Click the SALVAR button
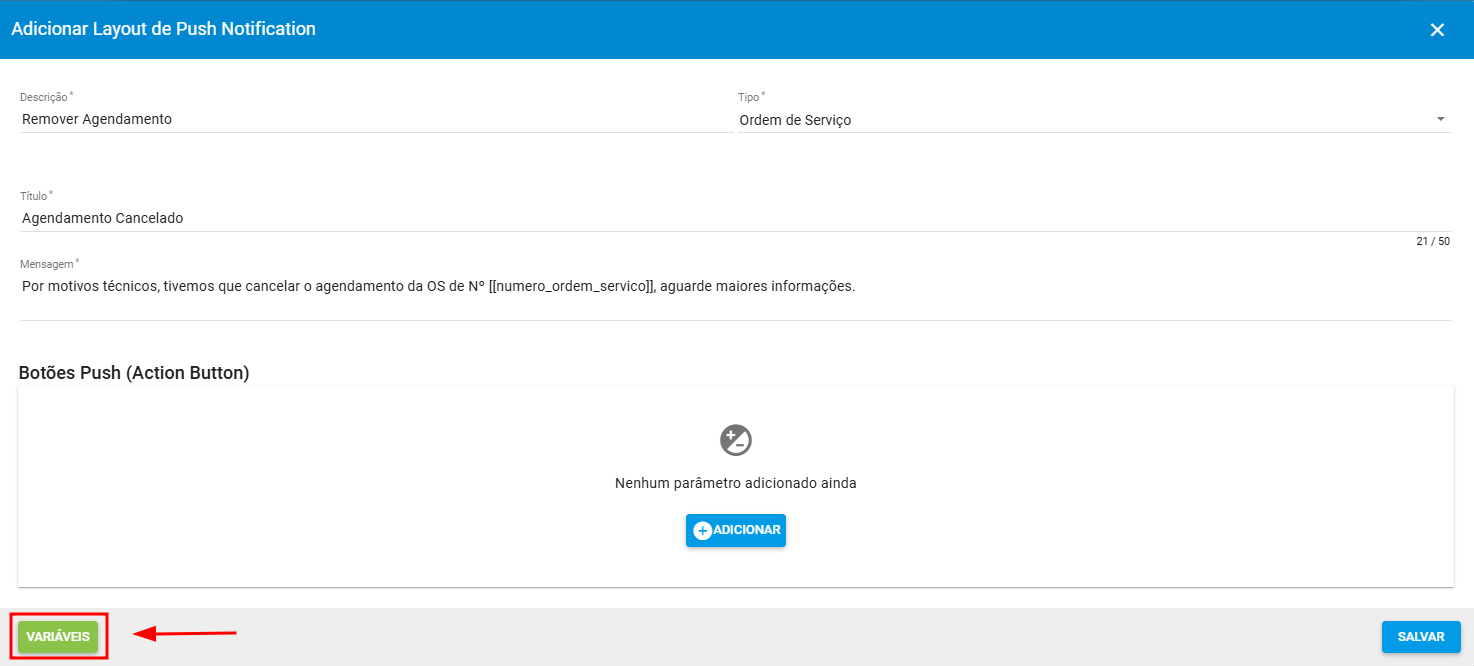The height and width of the screenshot is (666, 1474). point(1421,637)
